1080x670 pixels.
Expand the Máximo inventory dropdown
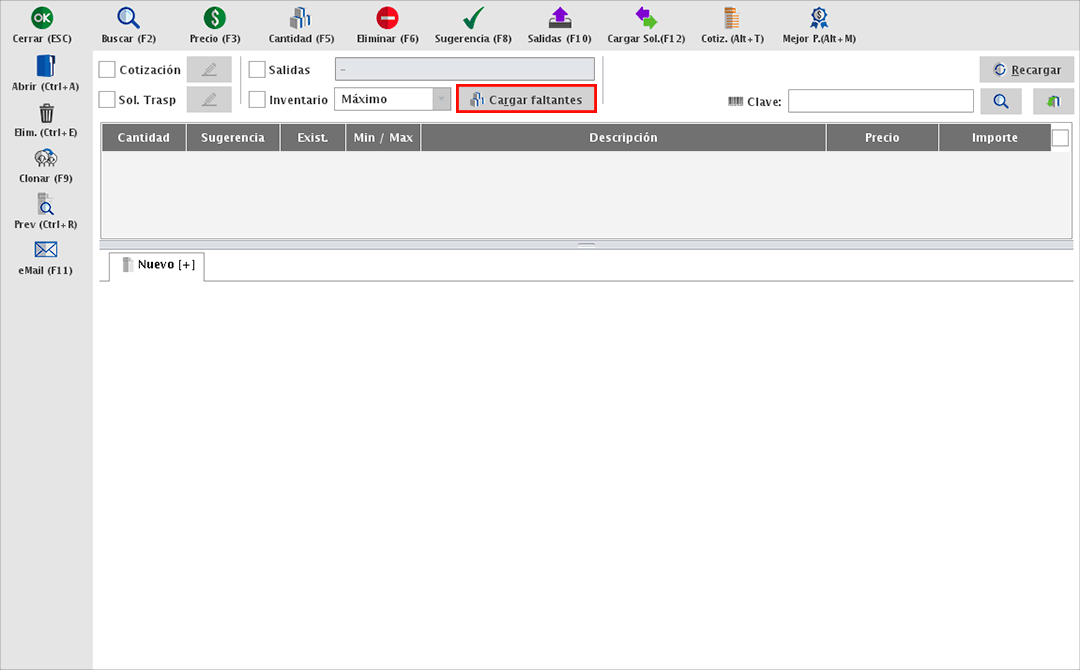pos(440,99)
